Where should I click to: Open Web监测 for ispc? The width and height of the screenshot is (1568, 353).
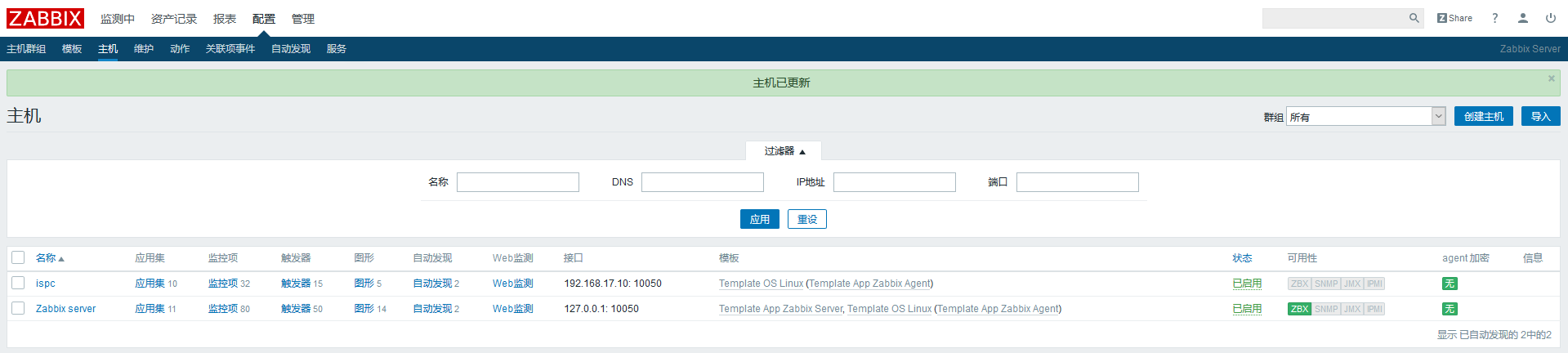pyautogui.click(x=513, y=284)
